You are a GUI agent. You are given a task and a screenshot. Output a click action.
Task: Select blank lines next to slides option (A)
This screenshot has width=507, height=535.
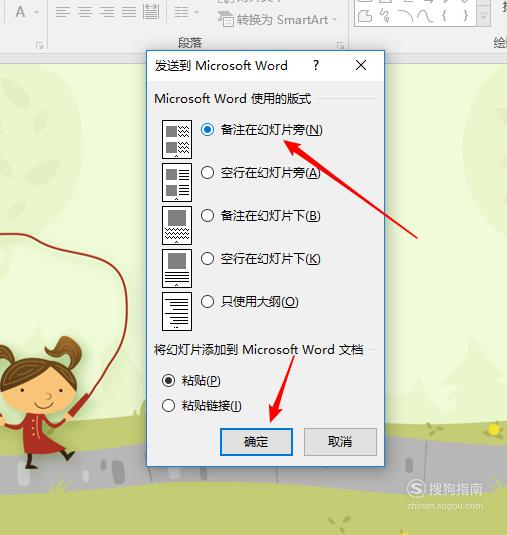point(260,173)
